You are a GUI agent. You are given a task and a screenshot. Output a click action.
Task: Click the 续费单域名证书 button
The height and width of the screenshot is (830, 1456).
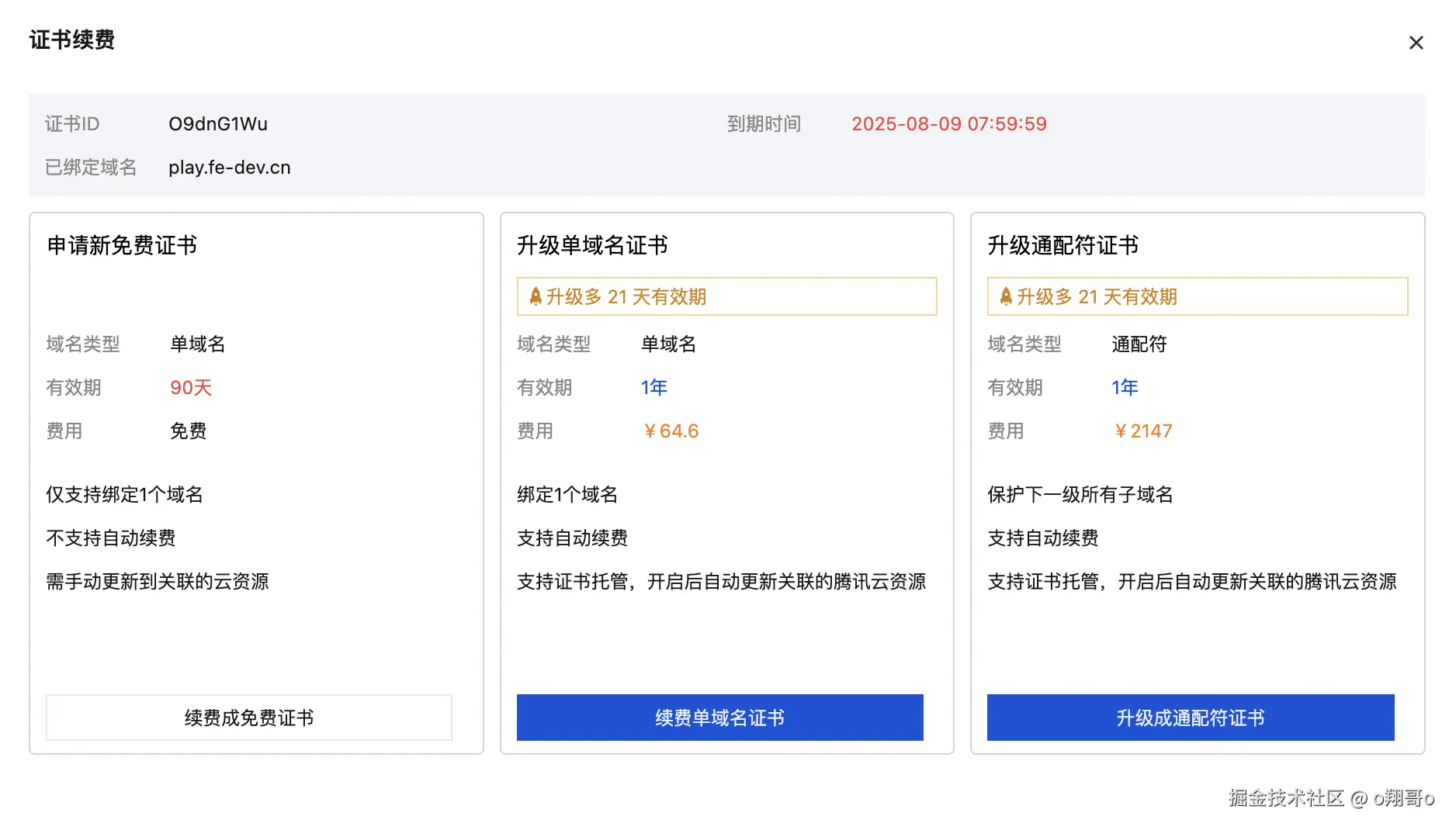719,718
